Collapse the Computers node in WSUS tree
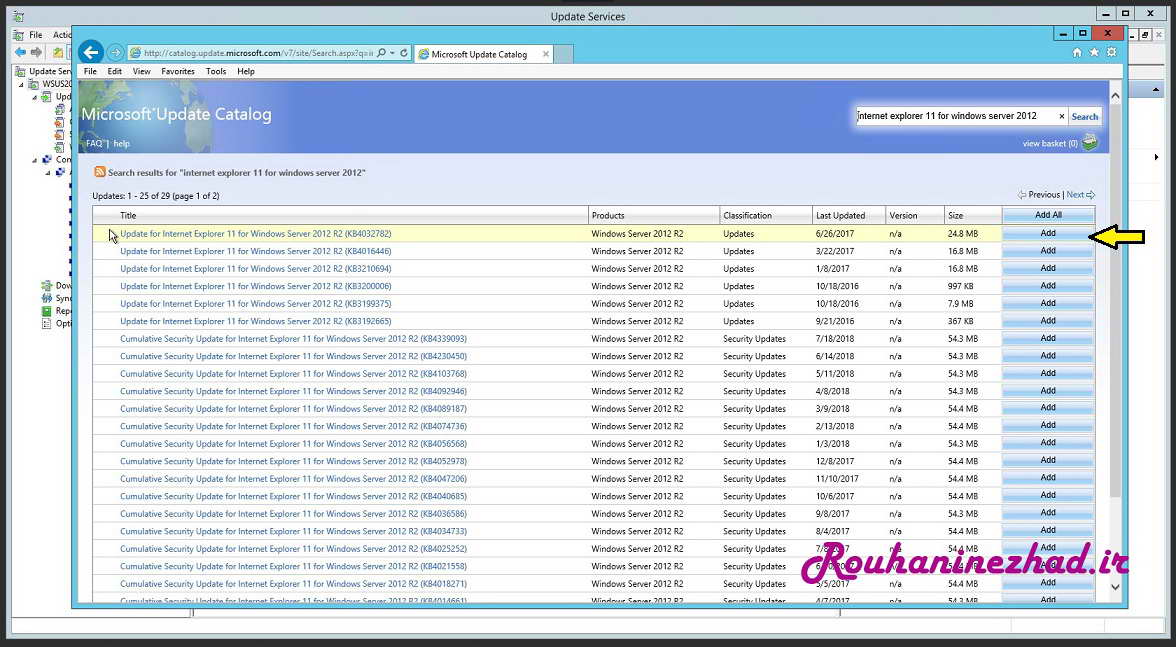Image resolution: width=1176 pixels, height=647 pixels. tap(34, 160)
